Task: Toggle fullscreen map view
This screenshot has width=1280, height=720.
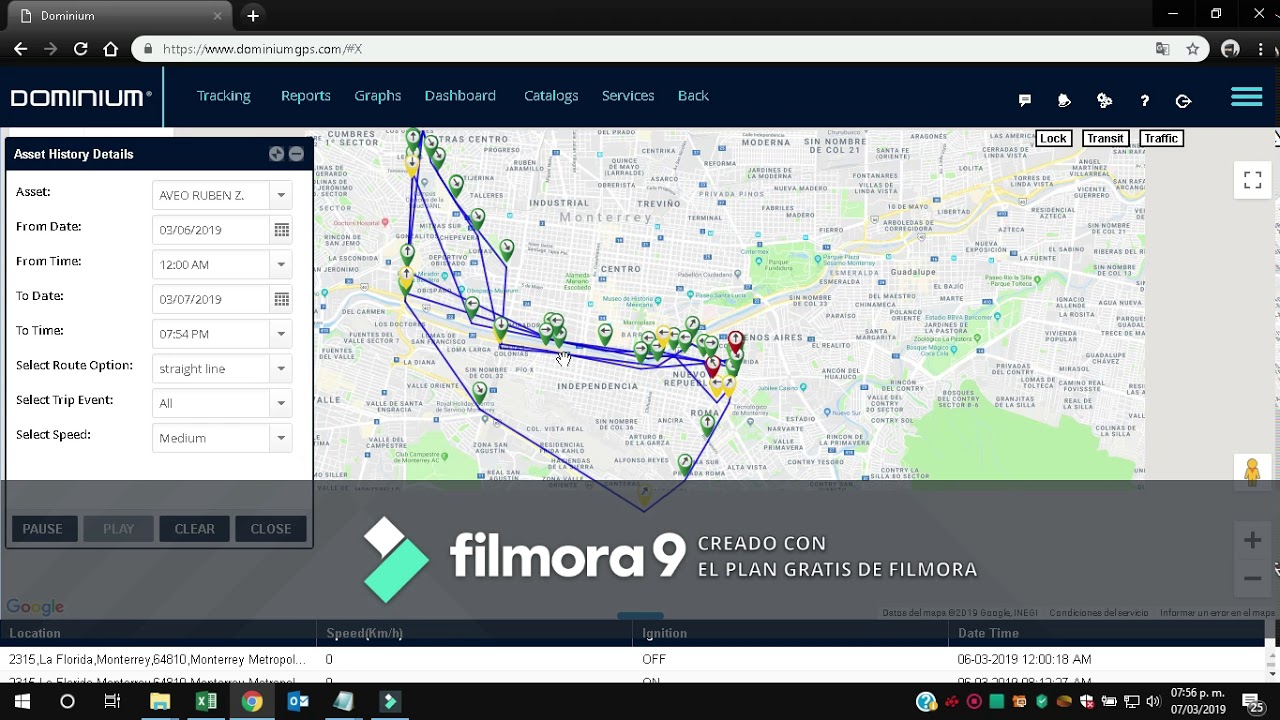Action: click(1252, 180)
